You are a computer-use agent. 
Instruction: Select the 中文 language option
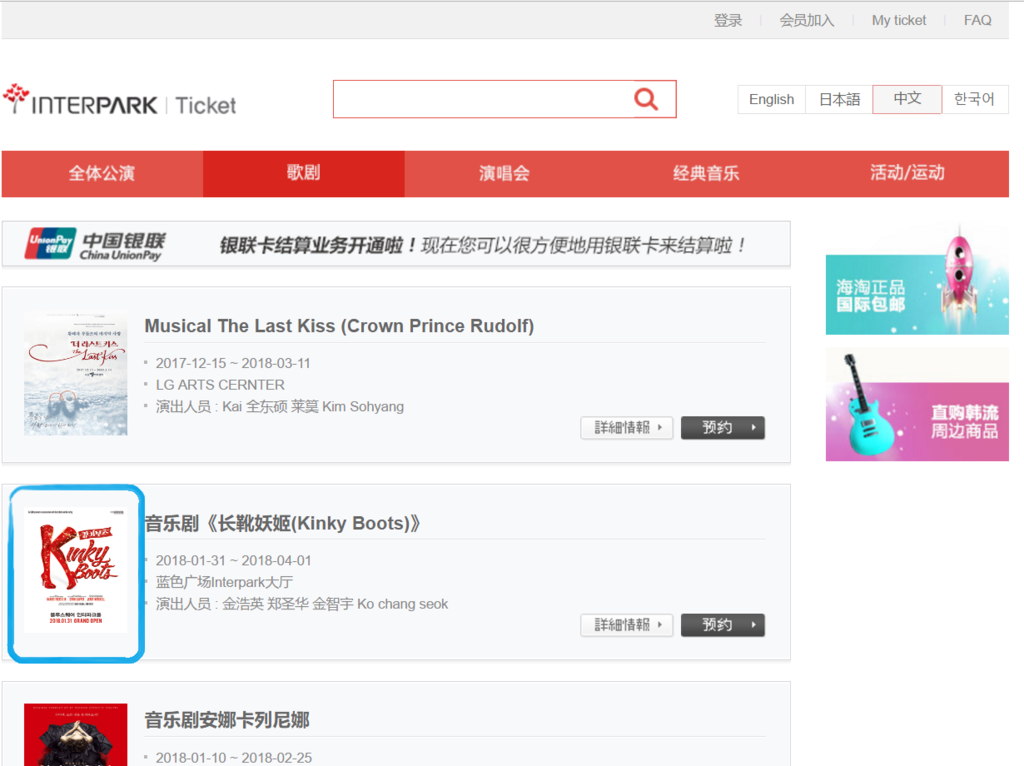point(907,99)
